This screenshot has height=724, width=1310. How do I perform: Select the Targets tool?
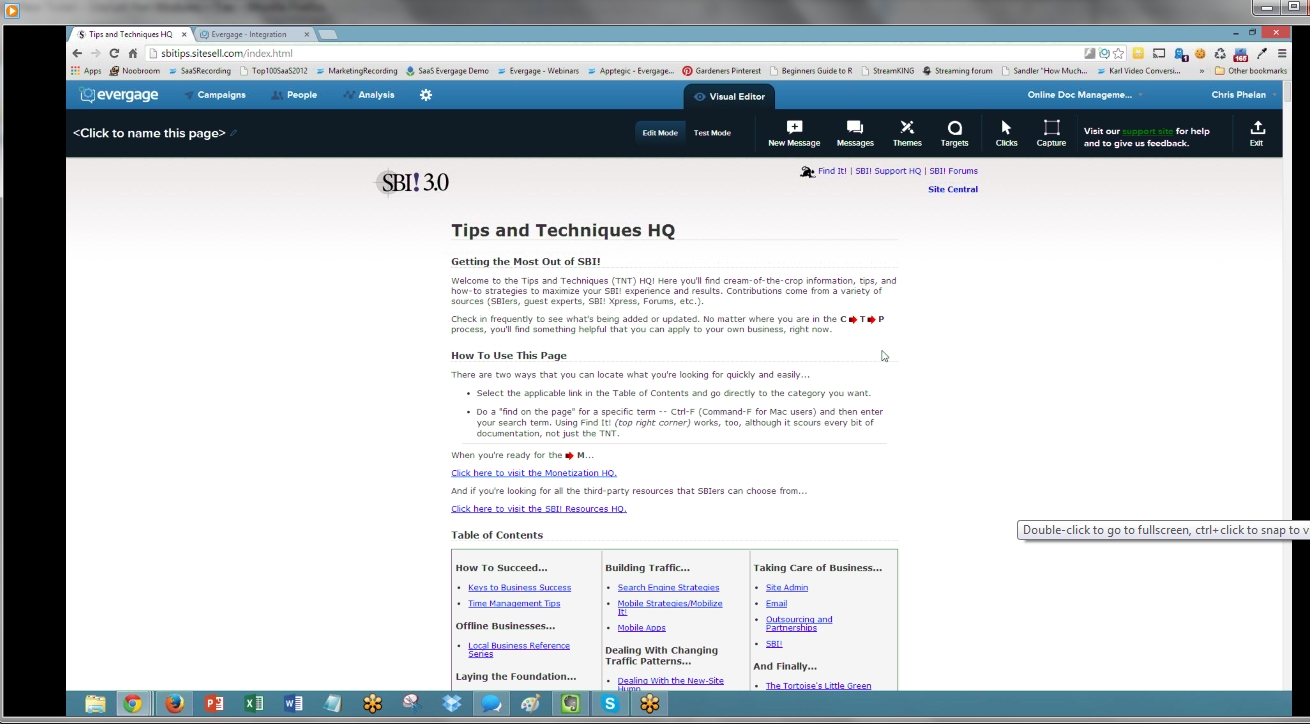(954, 128)
